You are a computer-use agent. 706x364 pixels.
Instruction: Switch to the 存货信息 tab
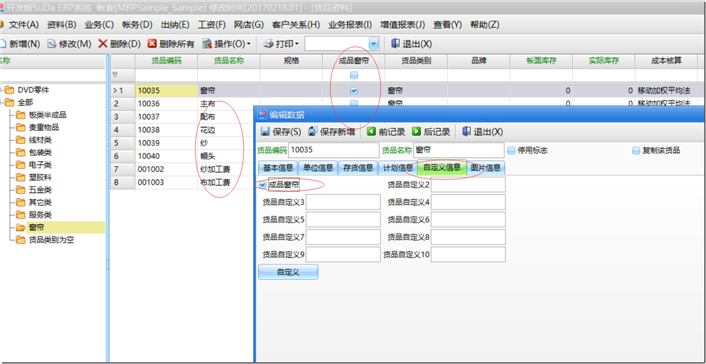pos(358,168)
